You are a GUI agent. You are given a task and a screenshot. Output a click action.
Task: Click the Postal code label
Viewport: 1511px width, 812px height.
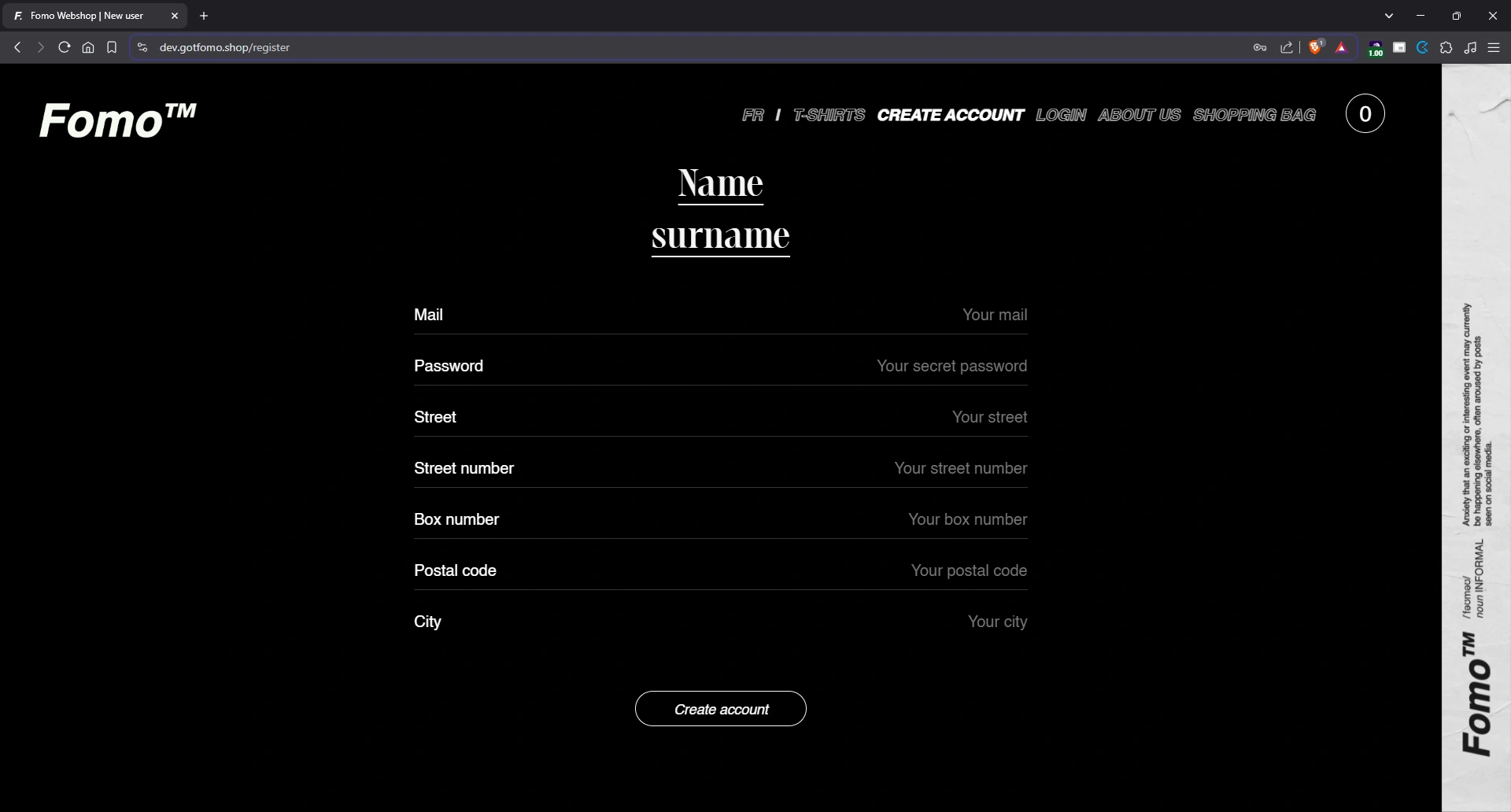point(455,570)
